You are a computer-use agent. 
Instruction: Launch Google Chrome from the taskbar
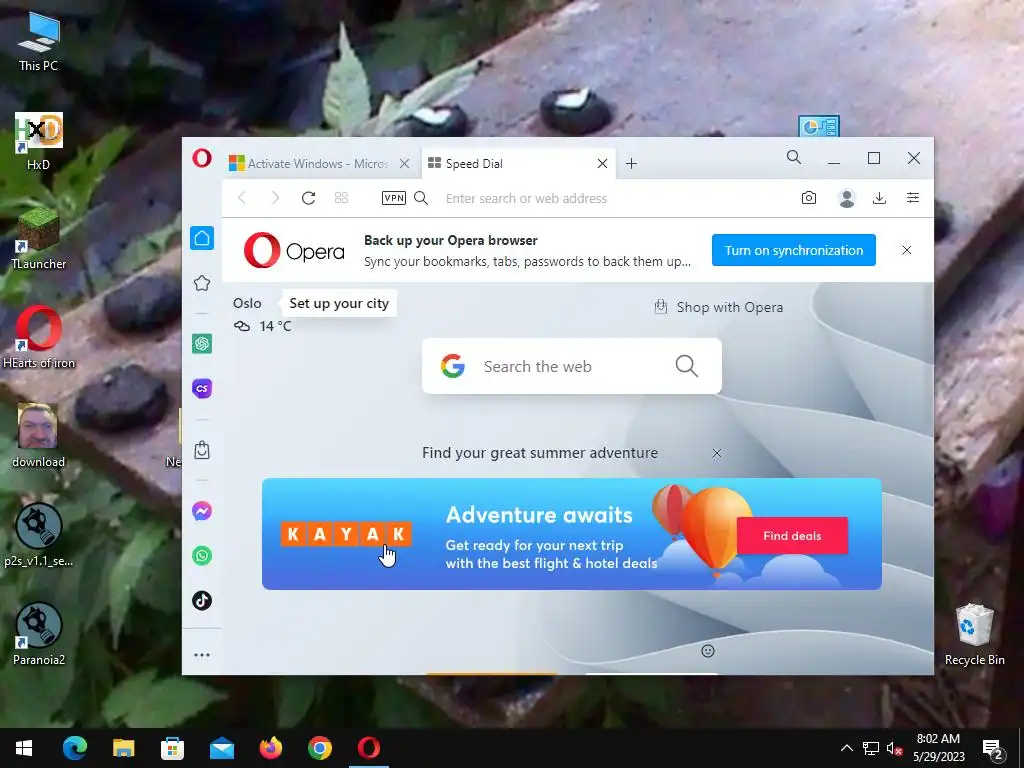coord(319,748)
